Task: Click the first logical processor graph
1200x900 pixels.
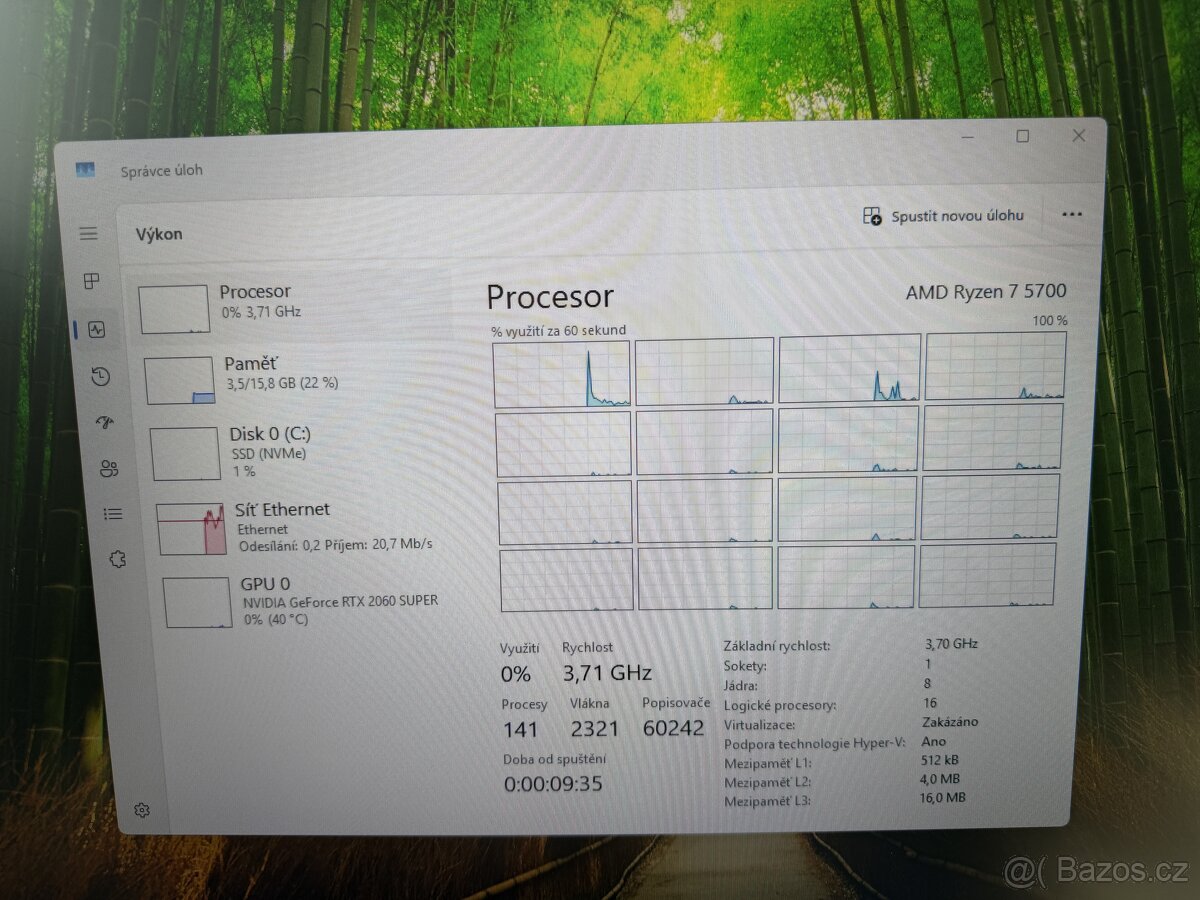Action: click(x=563, y=374)
